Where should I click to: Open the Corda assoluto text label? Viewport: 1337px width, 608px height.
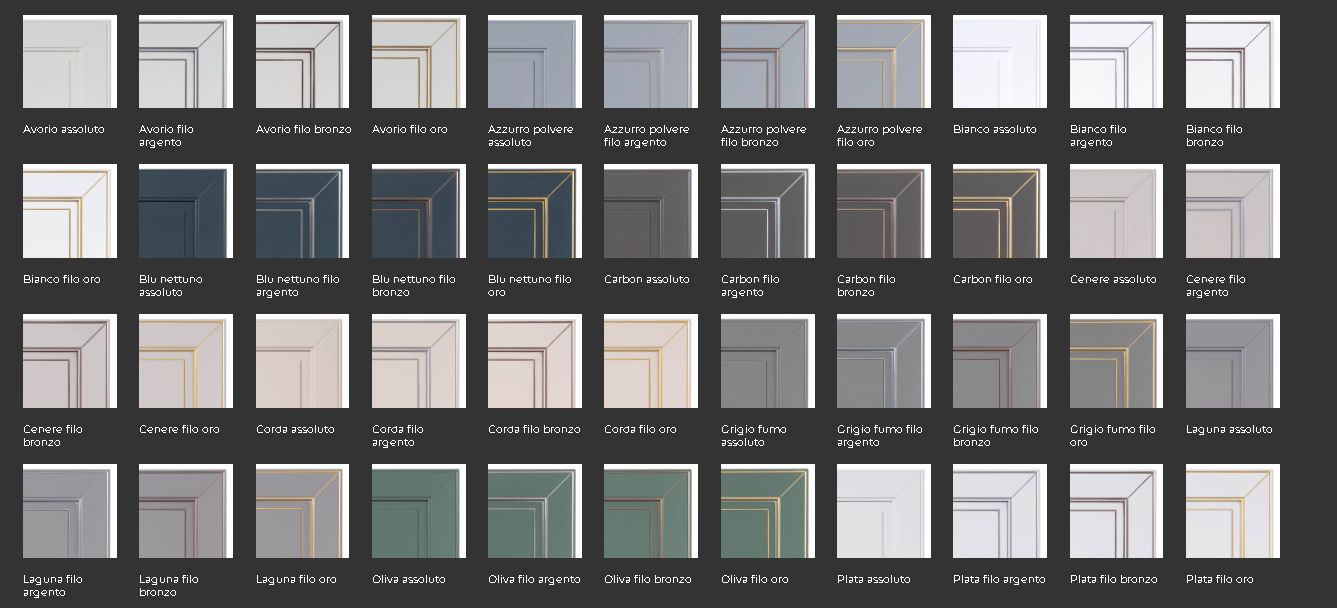295,429
